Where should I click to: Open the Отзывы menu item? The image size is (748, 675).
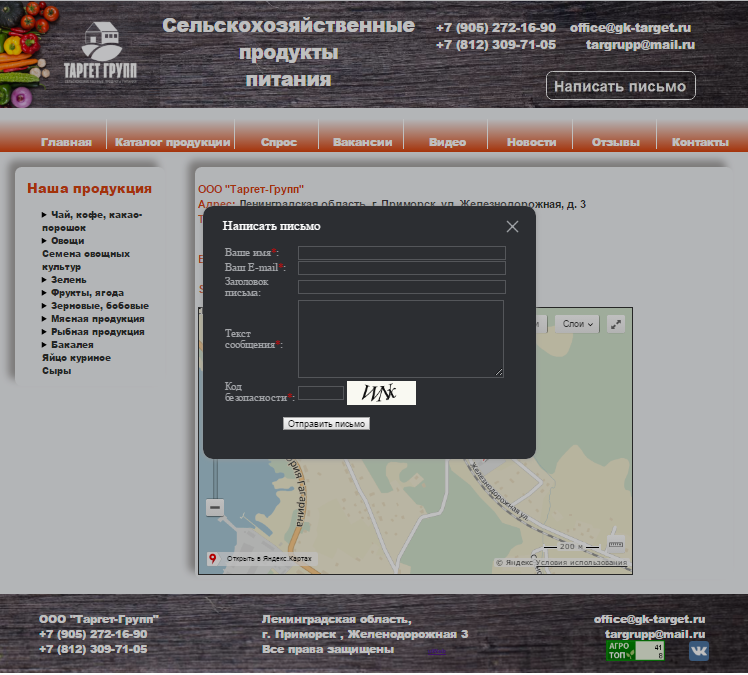click(616, 142)
